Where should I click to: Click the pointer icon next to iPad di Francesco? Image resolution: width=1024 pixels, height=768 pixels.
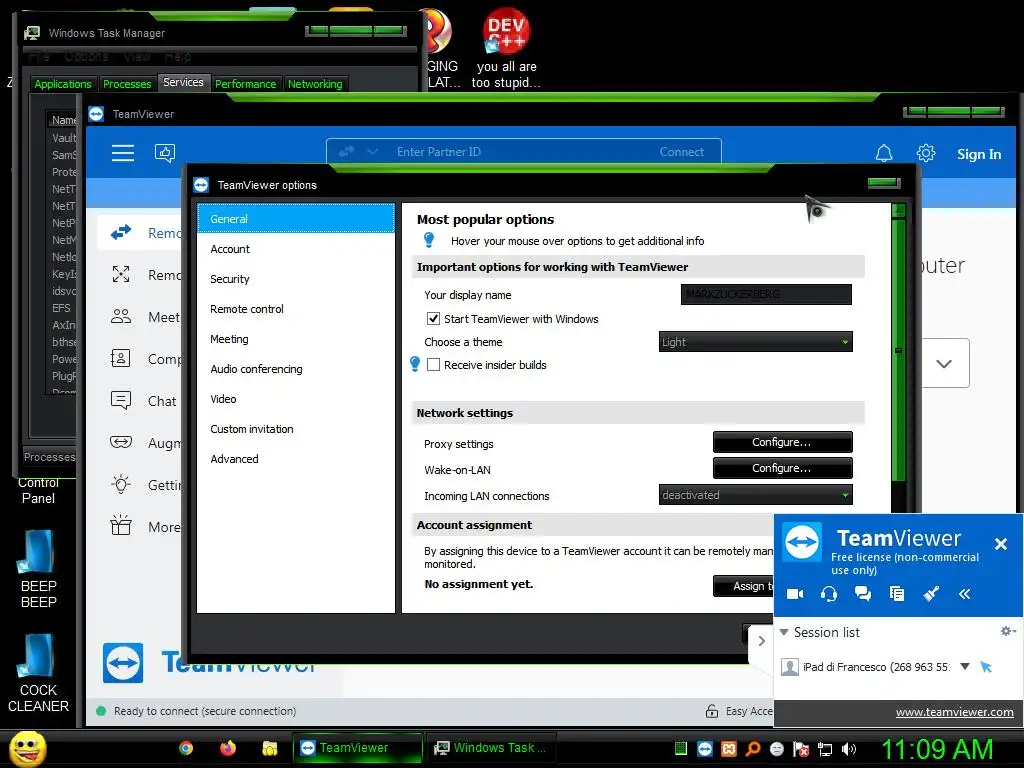[x=986, y=667]
